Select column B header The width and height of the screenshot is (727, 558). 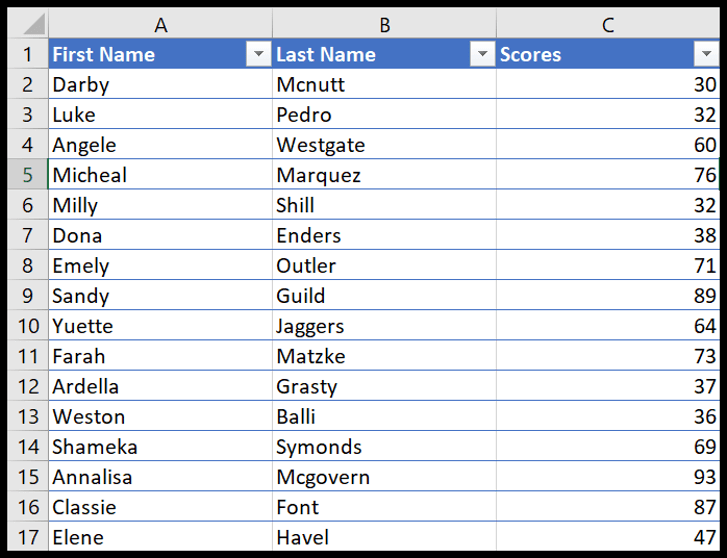tap(384, 24)
